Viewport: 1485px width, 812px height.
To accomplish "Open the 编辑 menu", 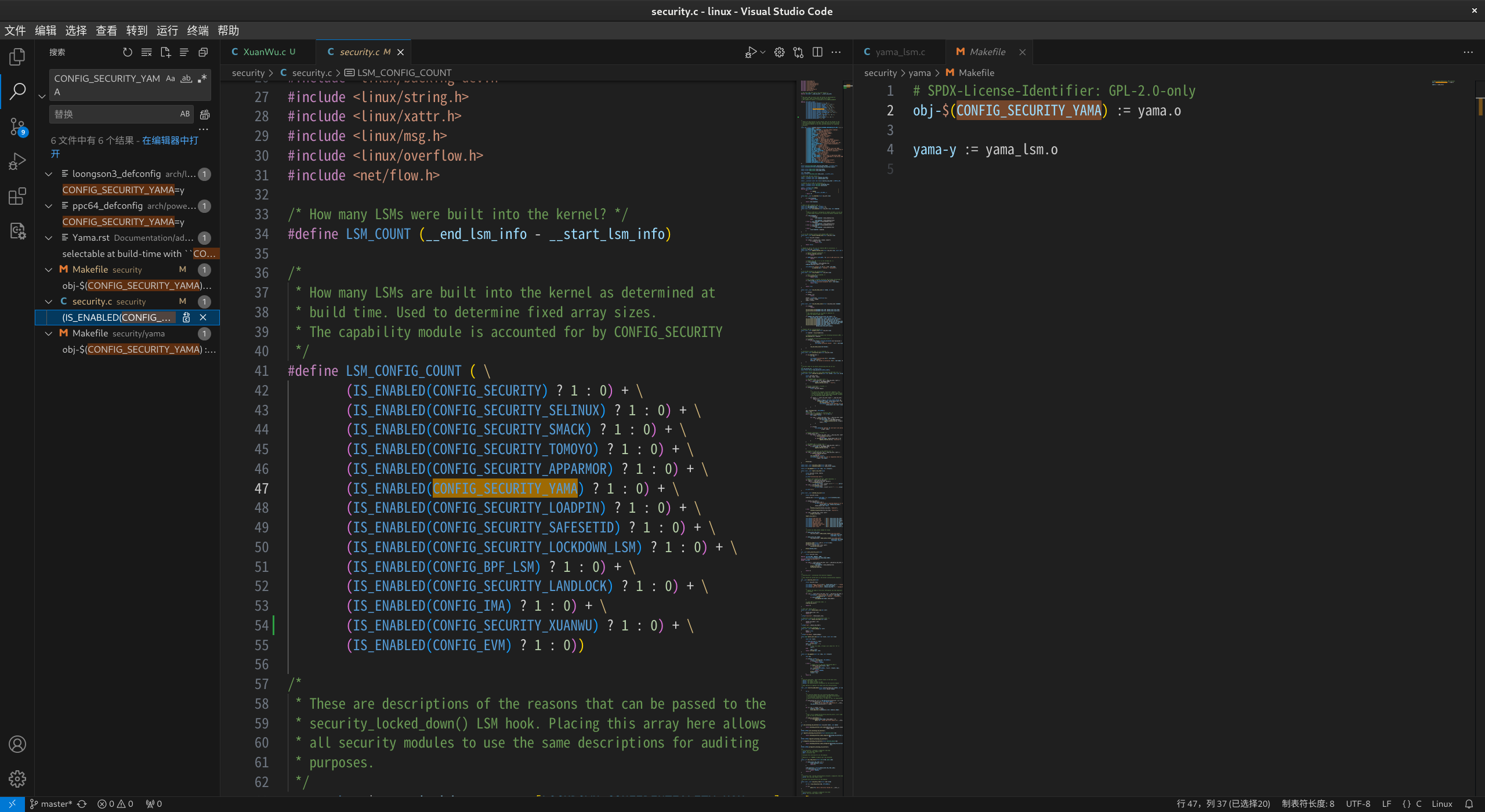I will click(45, 30).
